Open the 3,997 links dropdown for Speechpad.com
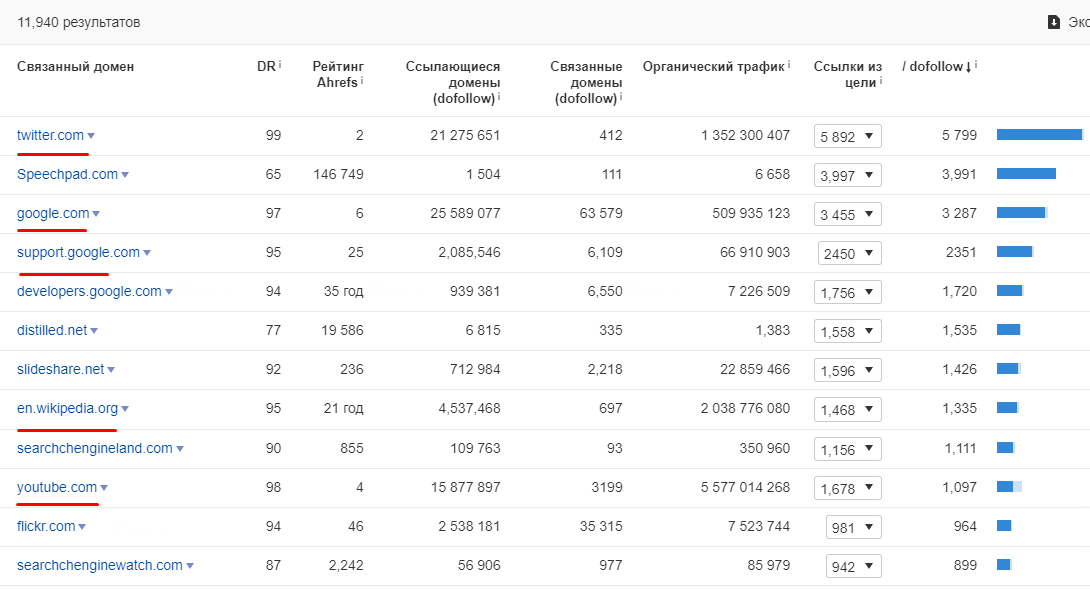This screenshot has height=589, width=1090. 848,175
